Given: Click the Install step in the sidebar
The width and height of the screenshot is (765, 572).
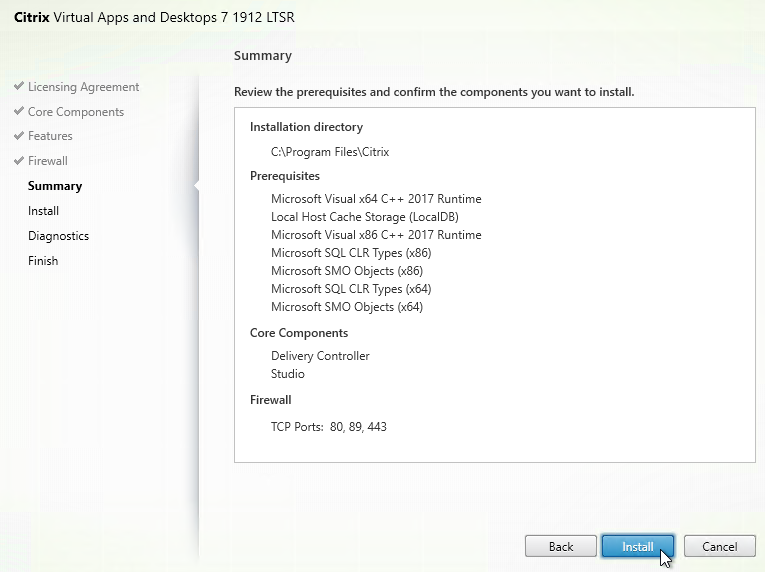Looking at the screenshot, I should 43,211.
